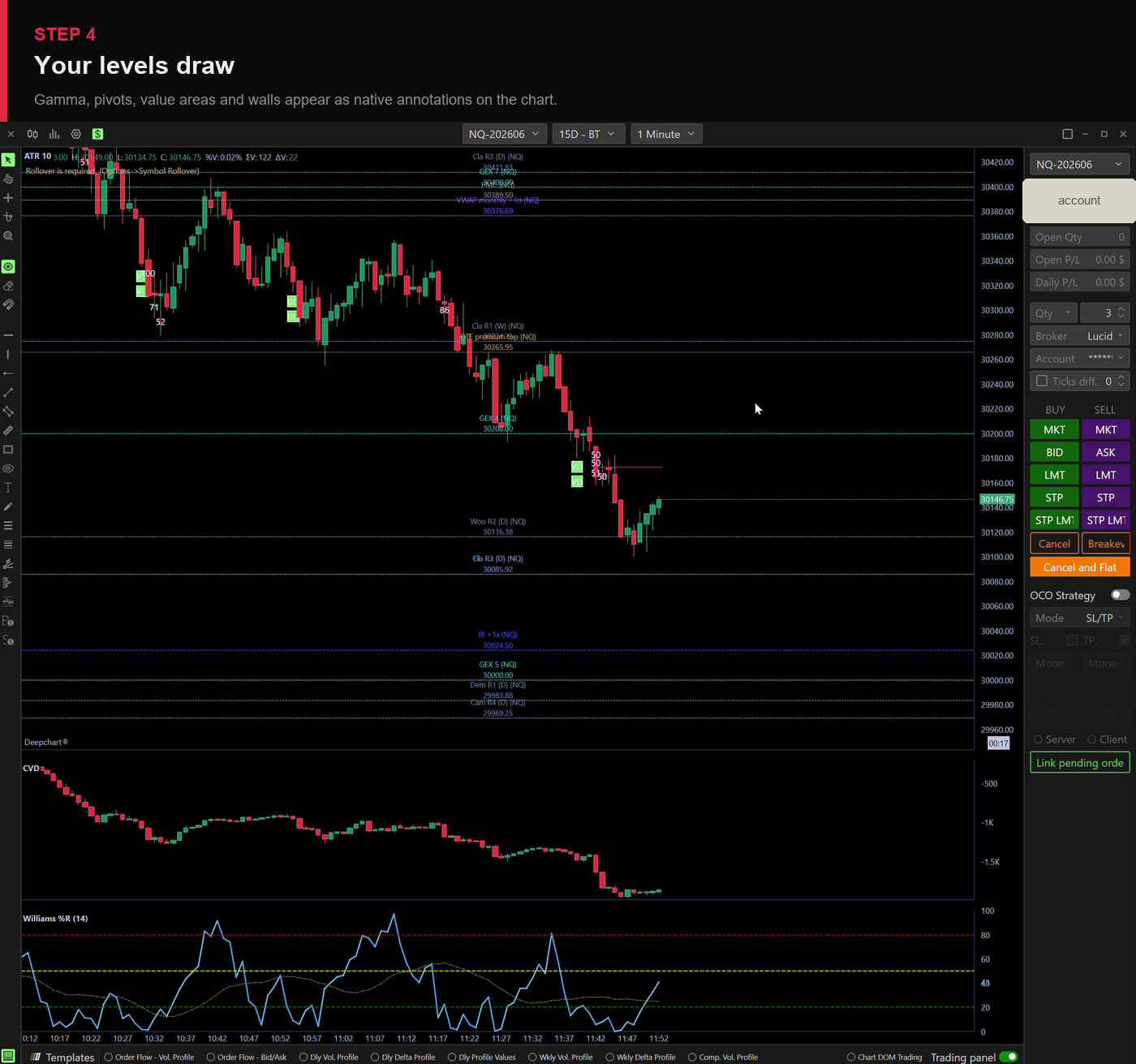Open the Templates menu

coord(63,1057)
